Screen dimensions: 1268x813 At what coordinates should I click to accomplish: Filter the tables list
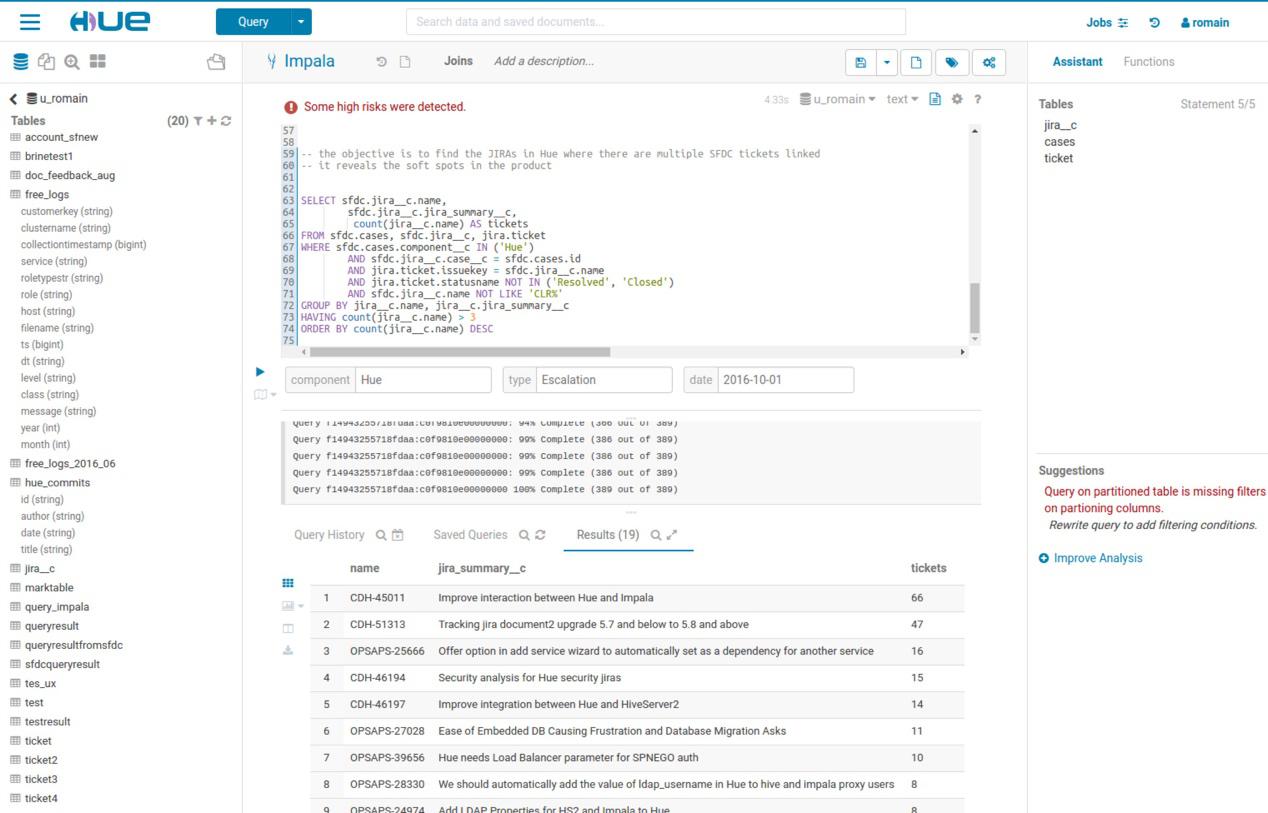click(x=199, y=121)
